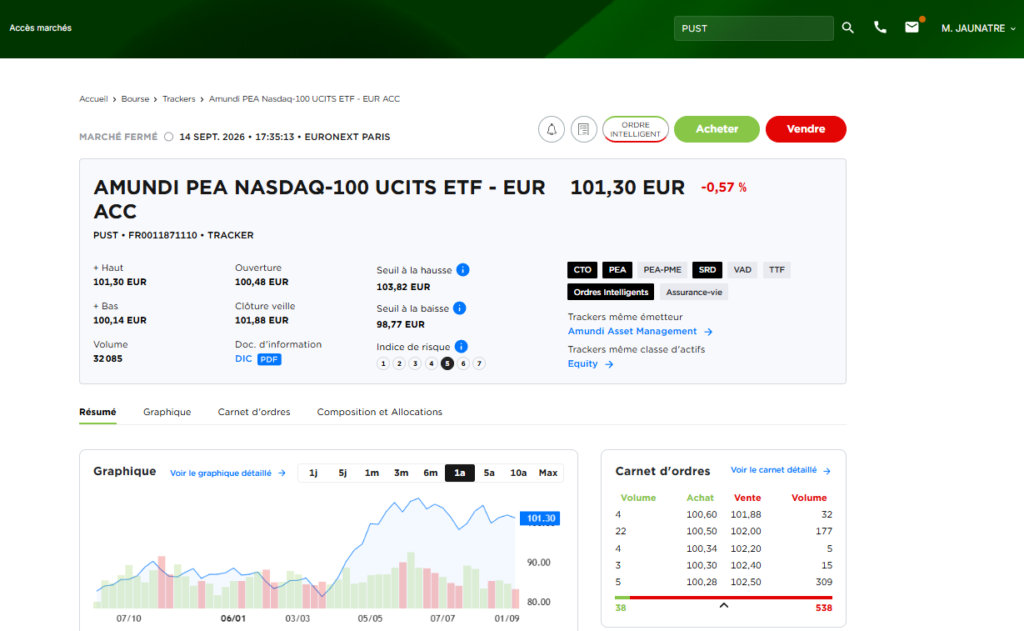Select 3m chart period
The width and height of the screenshot is (1024, 631).
point(401,473)
